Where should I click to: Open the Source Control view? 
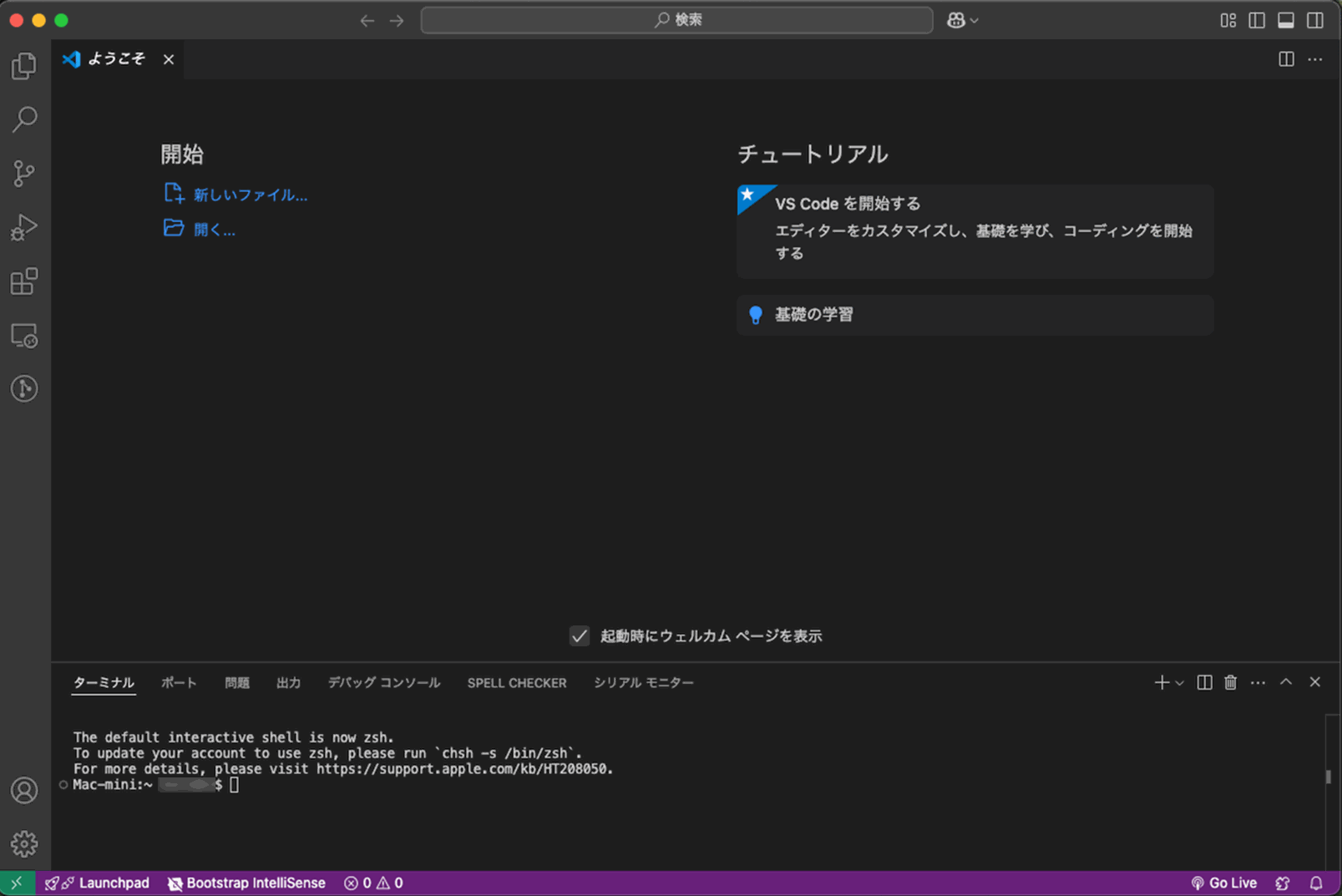point(24,174)
